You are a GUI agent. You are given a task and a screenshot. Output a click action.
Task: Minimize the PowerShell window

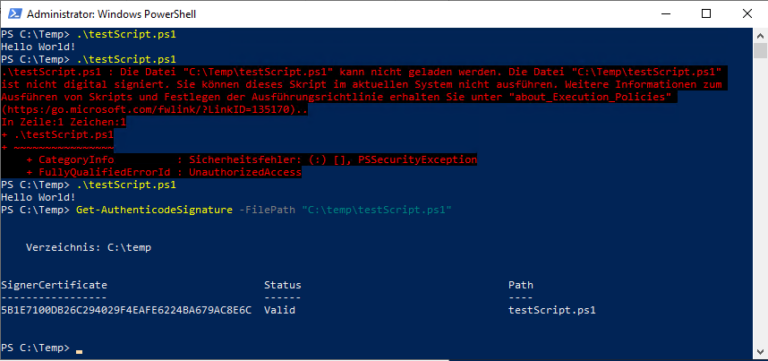[663, 14]
